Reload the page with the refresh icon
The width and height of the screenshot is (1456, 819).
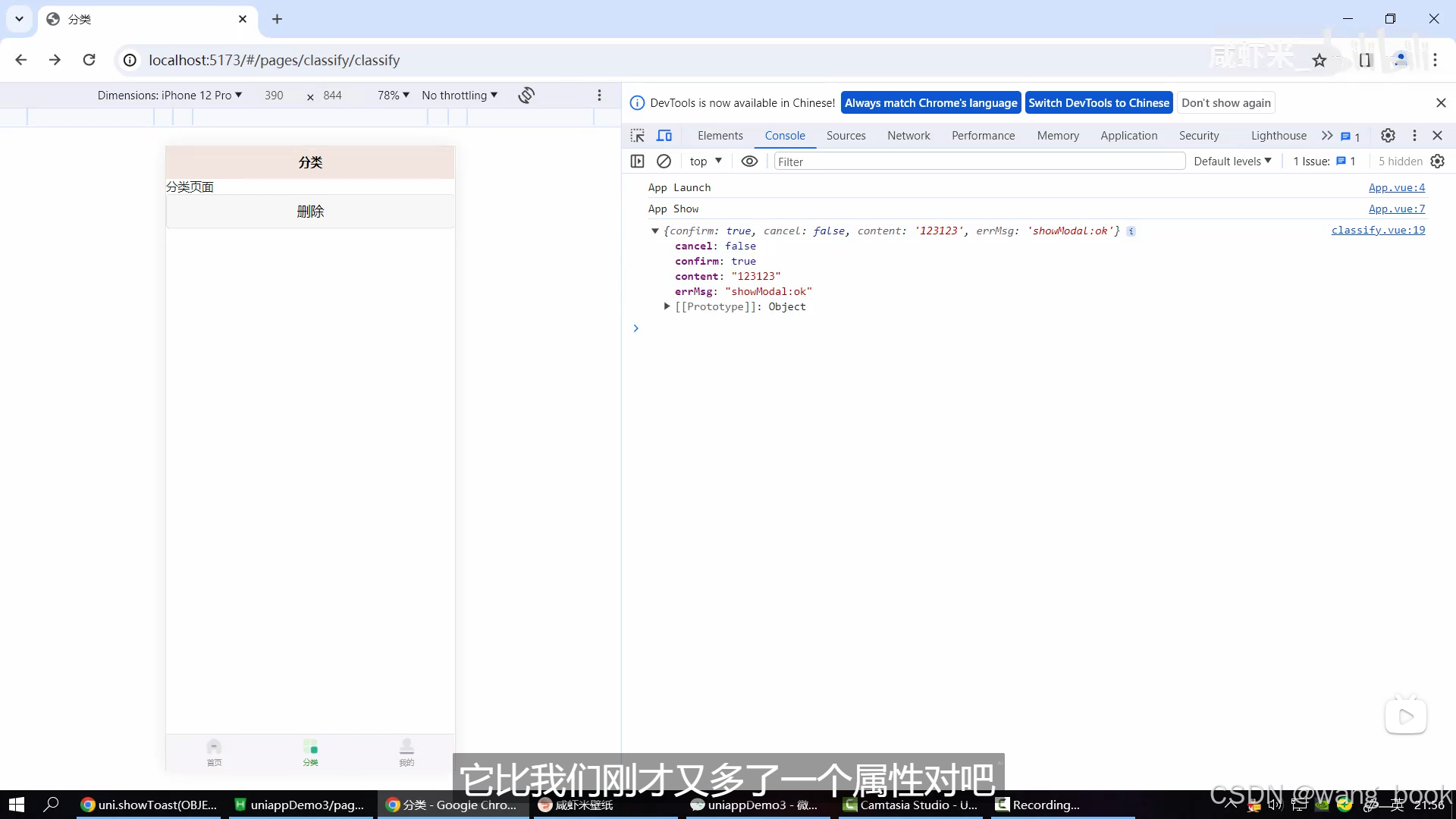click(89, 60)
